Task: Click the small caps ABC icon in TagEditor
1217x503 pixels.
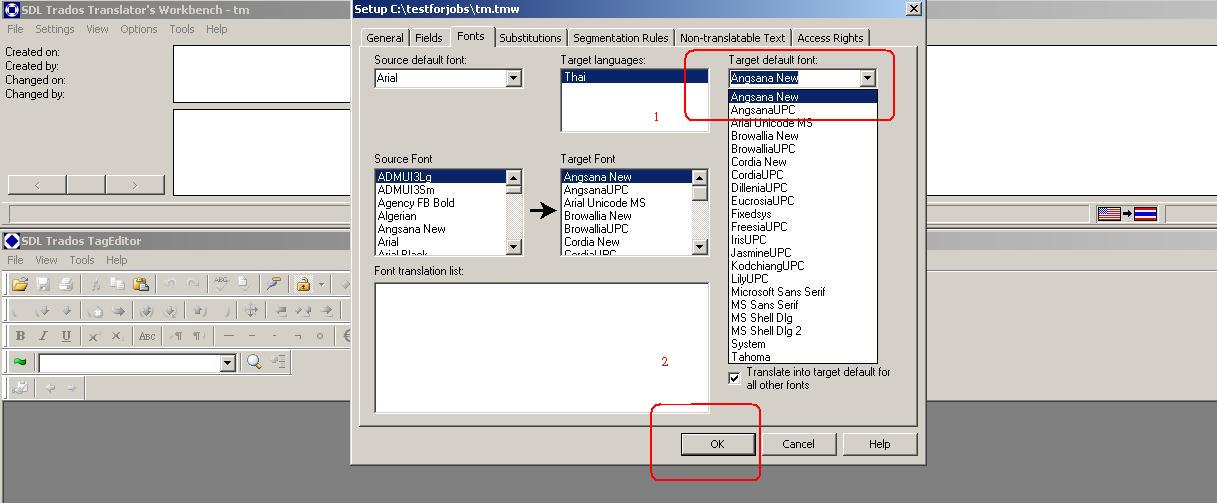Action: tap(147, 336)
